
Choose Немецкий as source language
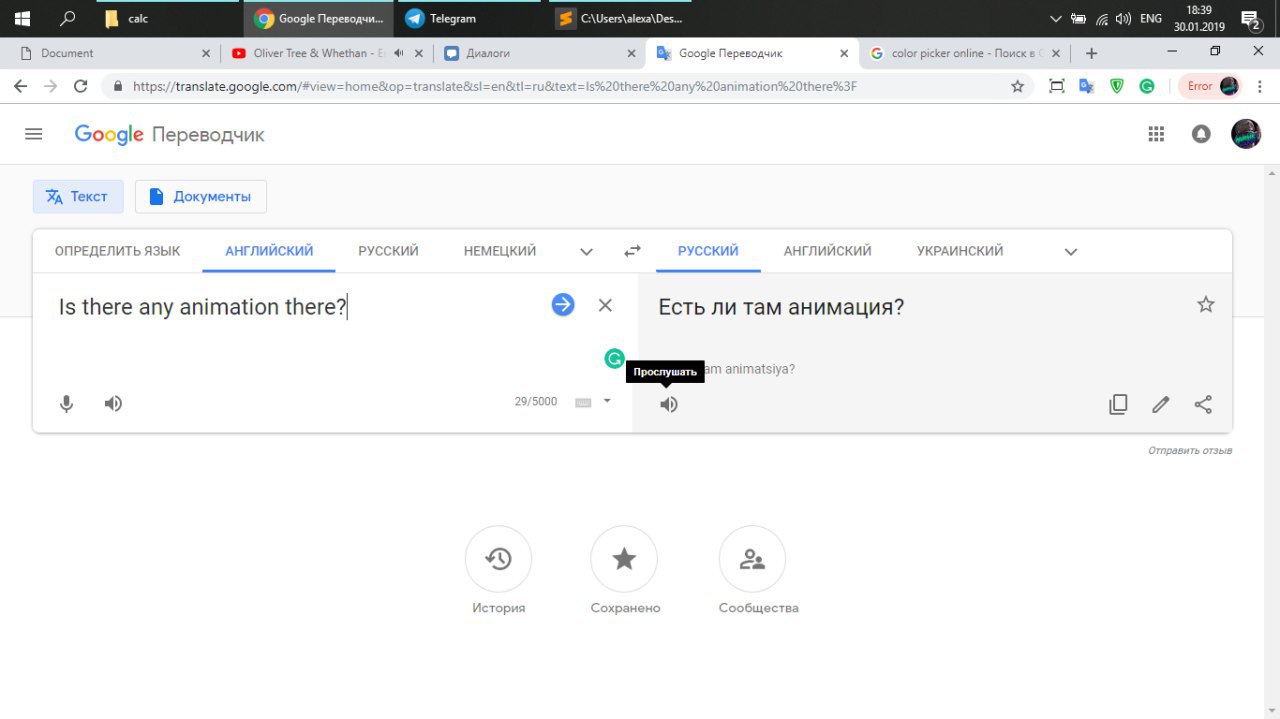(x=500, y=251)
